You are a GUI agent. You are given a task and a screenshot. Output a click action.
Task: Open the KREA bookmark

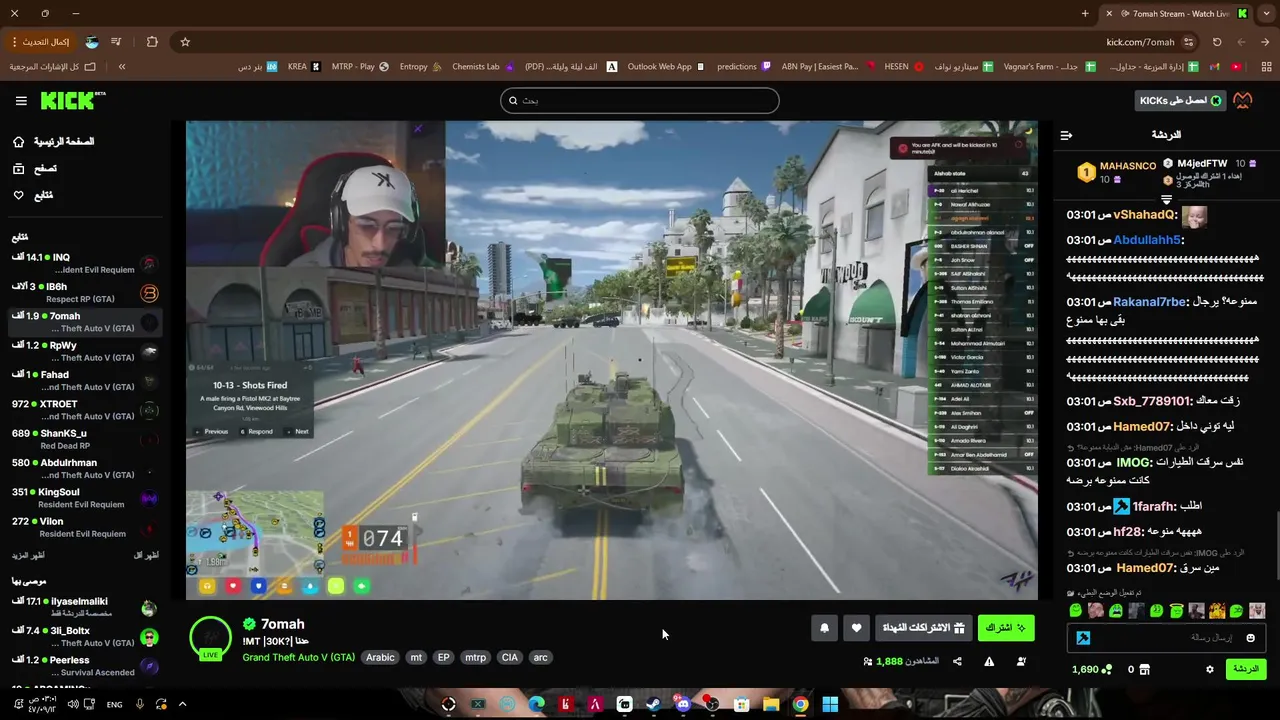[303, 67]
